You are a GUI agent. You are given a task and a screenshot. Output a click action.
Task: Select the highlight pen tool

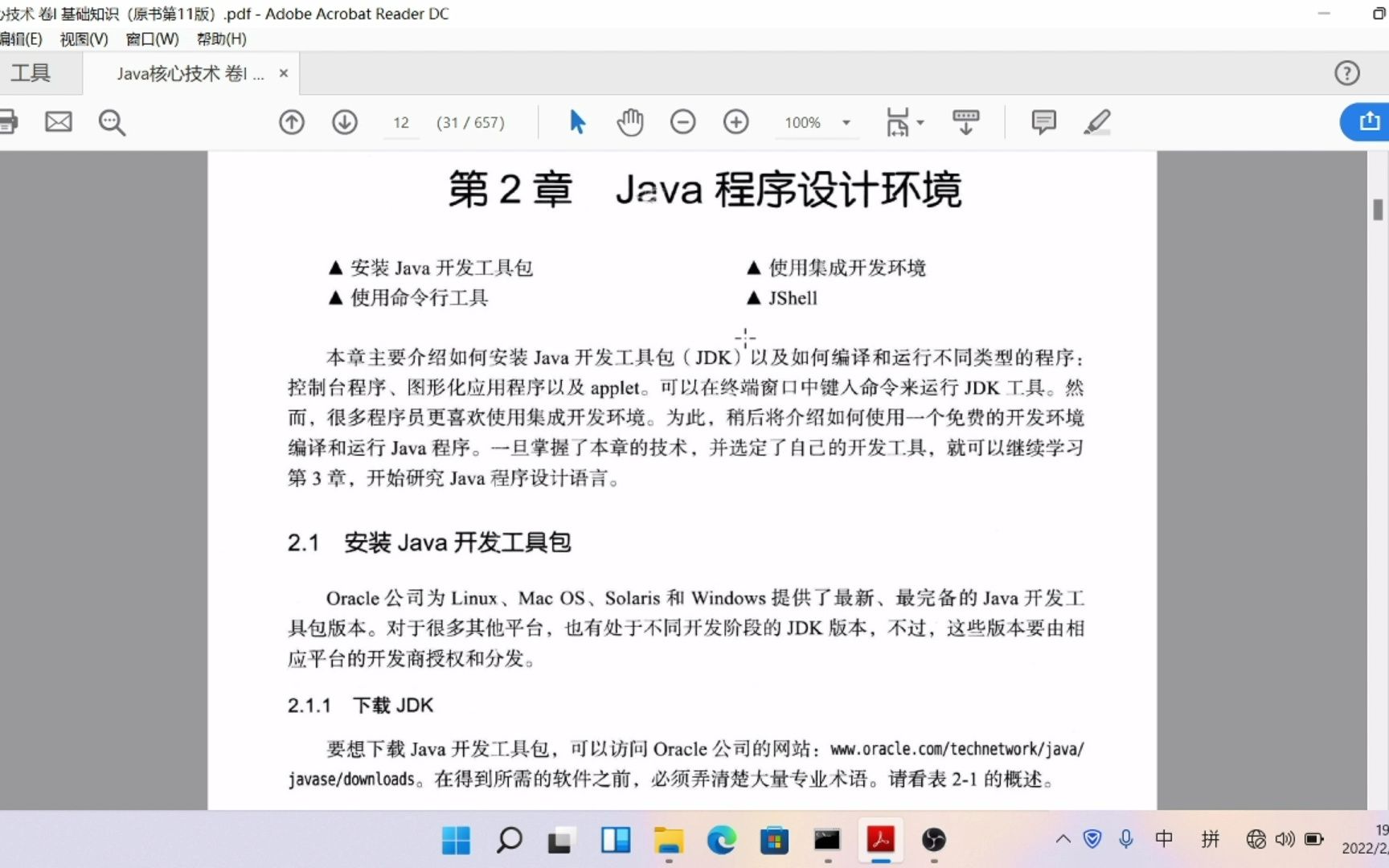click(1097, 122)
